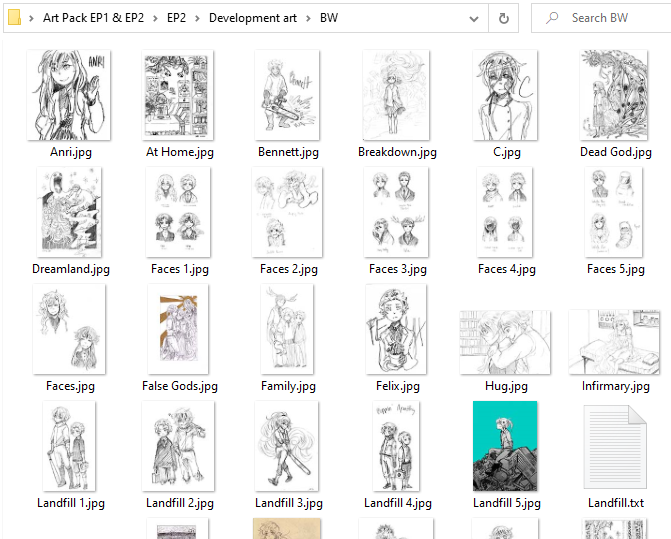Viewport: 671px width, 539px height.
Task: Go to the Art Pack EP1 & EP2 breadcrumb
Action: 93,18
